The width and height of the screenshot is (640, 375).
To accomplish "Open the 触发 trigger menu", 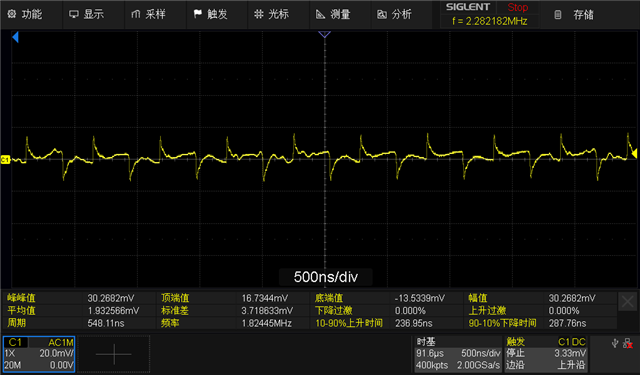I will 210,15.
